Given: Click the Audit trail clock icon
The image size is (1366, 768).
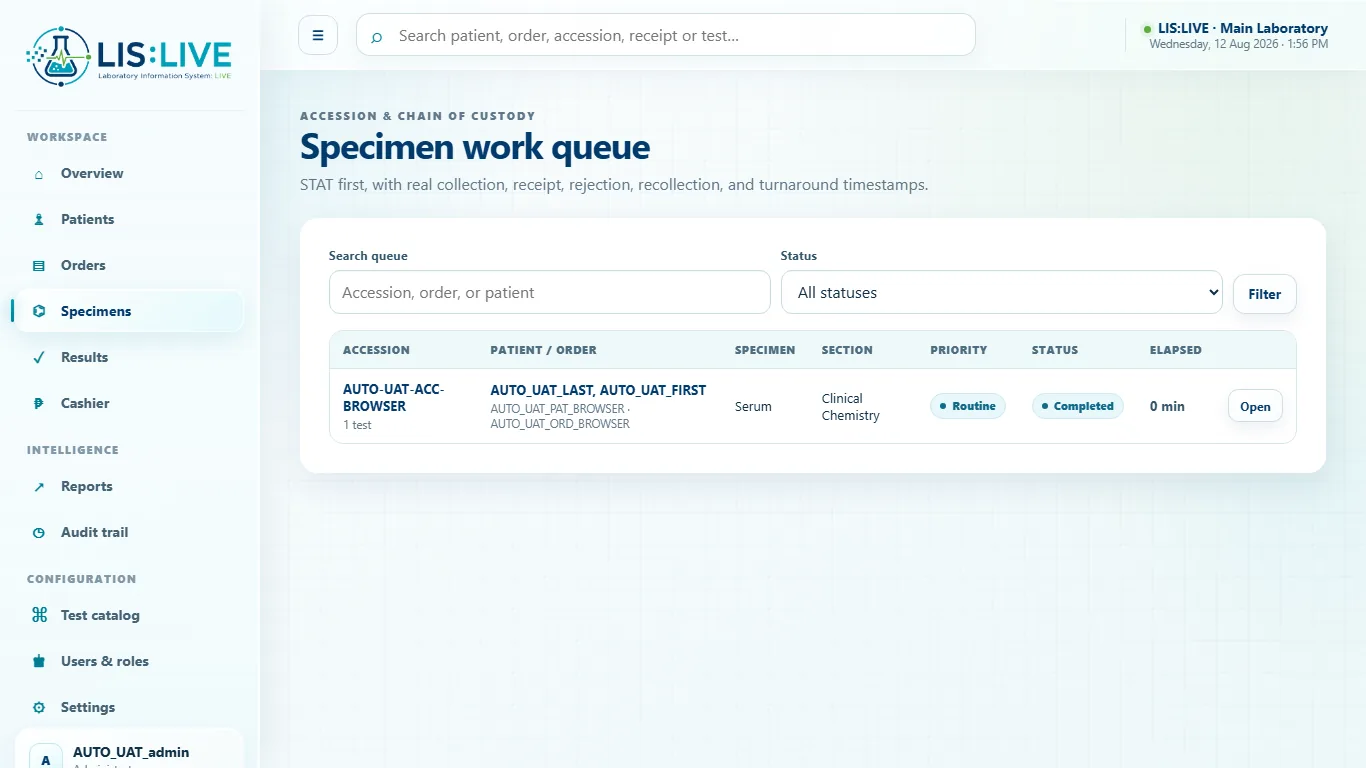Looking at the screenshot, I should [39, 533].
